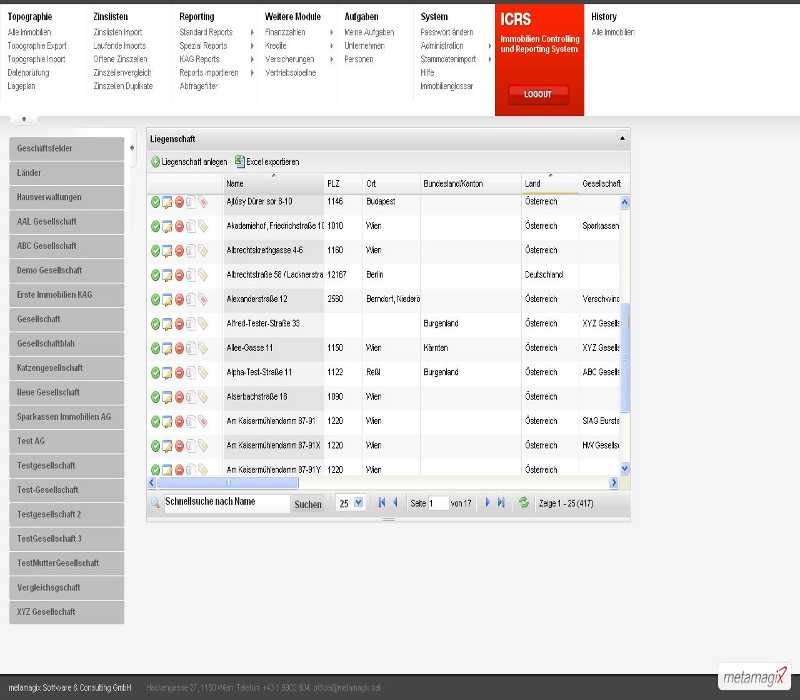This screenshot has height=700, width=800.
Task: Sort grid by Land column header
Action: (x=549, y=184)
